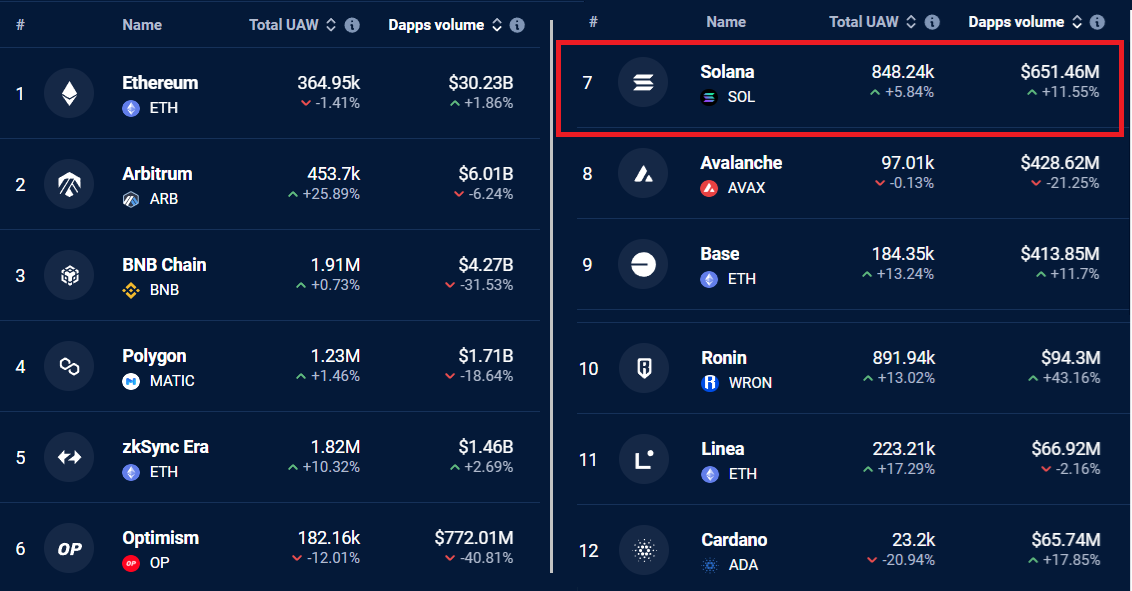The image size is (1132, 591).
Task: Click the Solana chain logo icon
Action: point(643,82)
